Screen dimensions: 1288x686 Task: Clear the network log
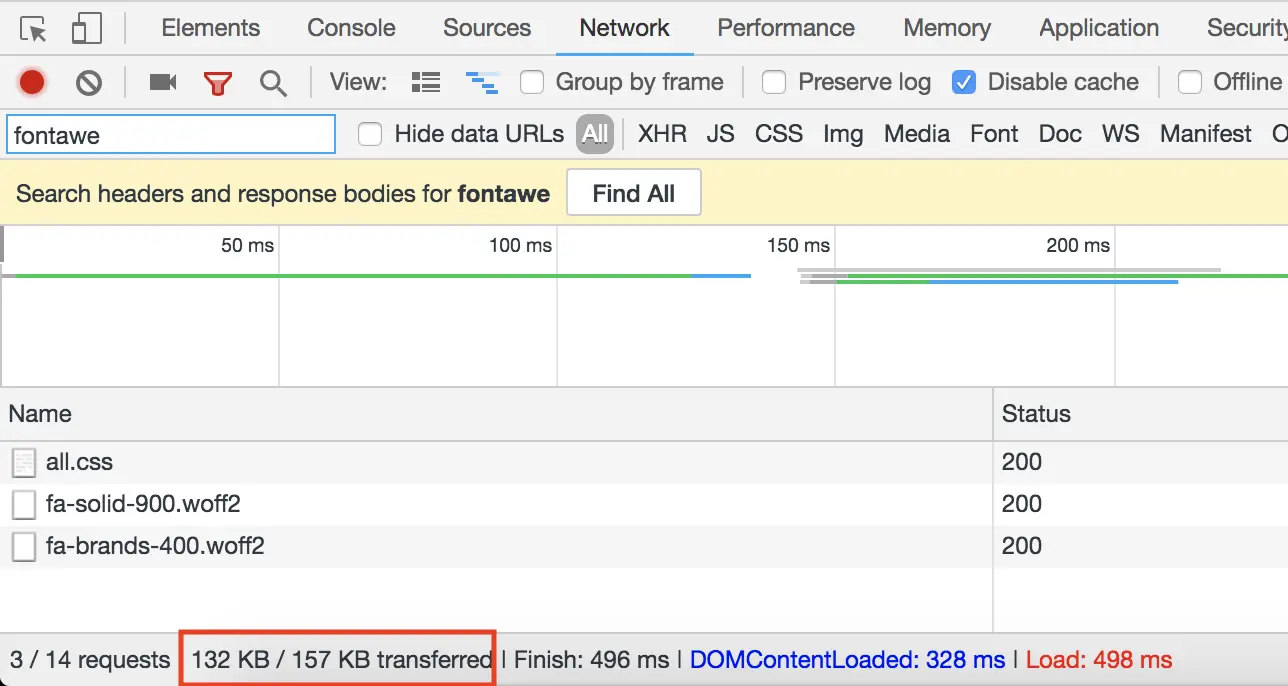[x=89, y=82]
